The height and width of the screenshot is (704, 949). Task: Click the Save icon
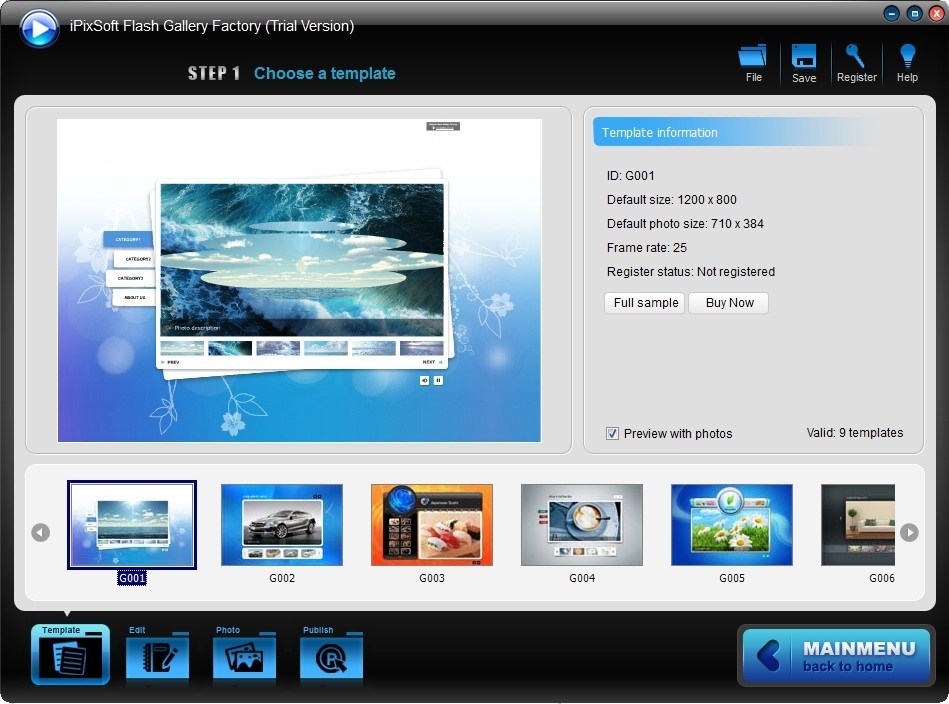[804, 60]
